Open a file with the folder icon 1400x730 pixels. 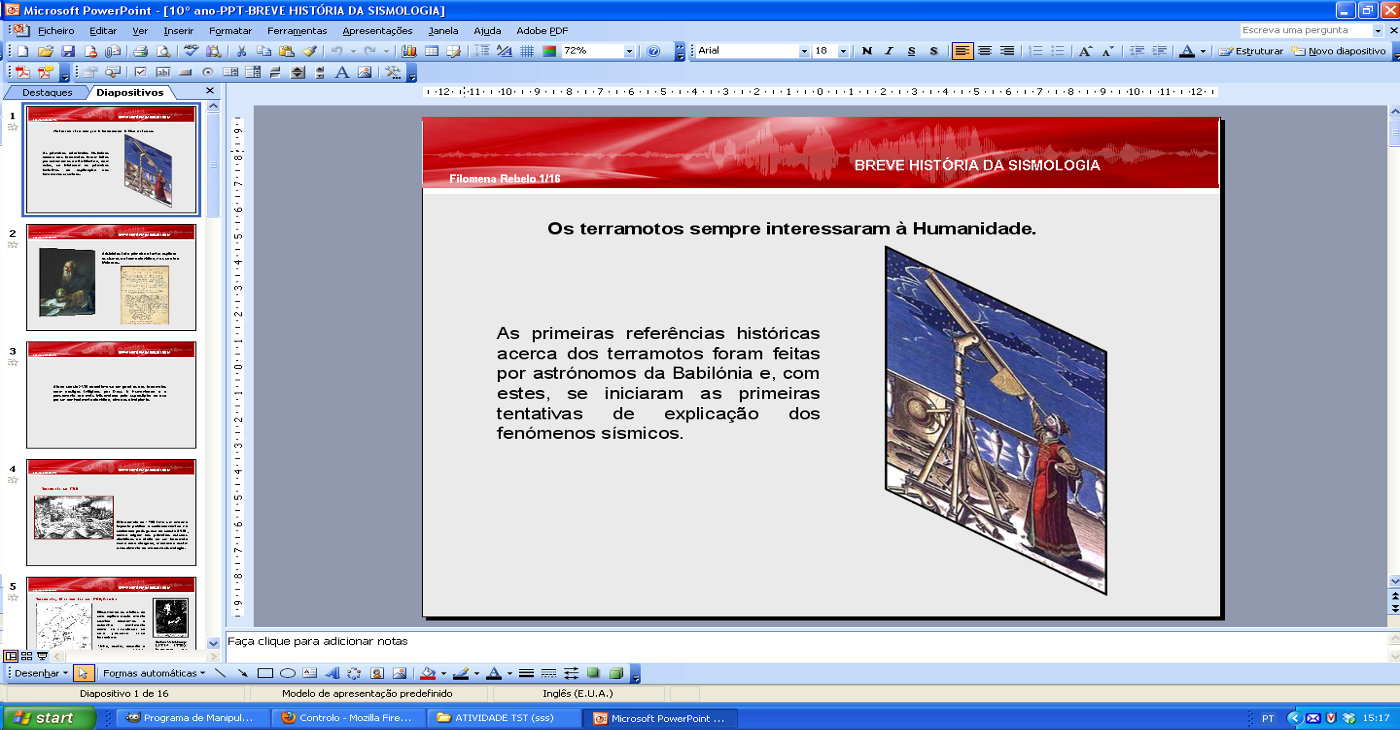[45, 51]
